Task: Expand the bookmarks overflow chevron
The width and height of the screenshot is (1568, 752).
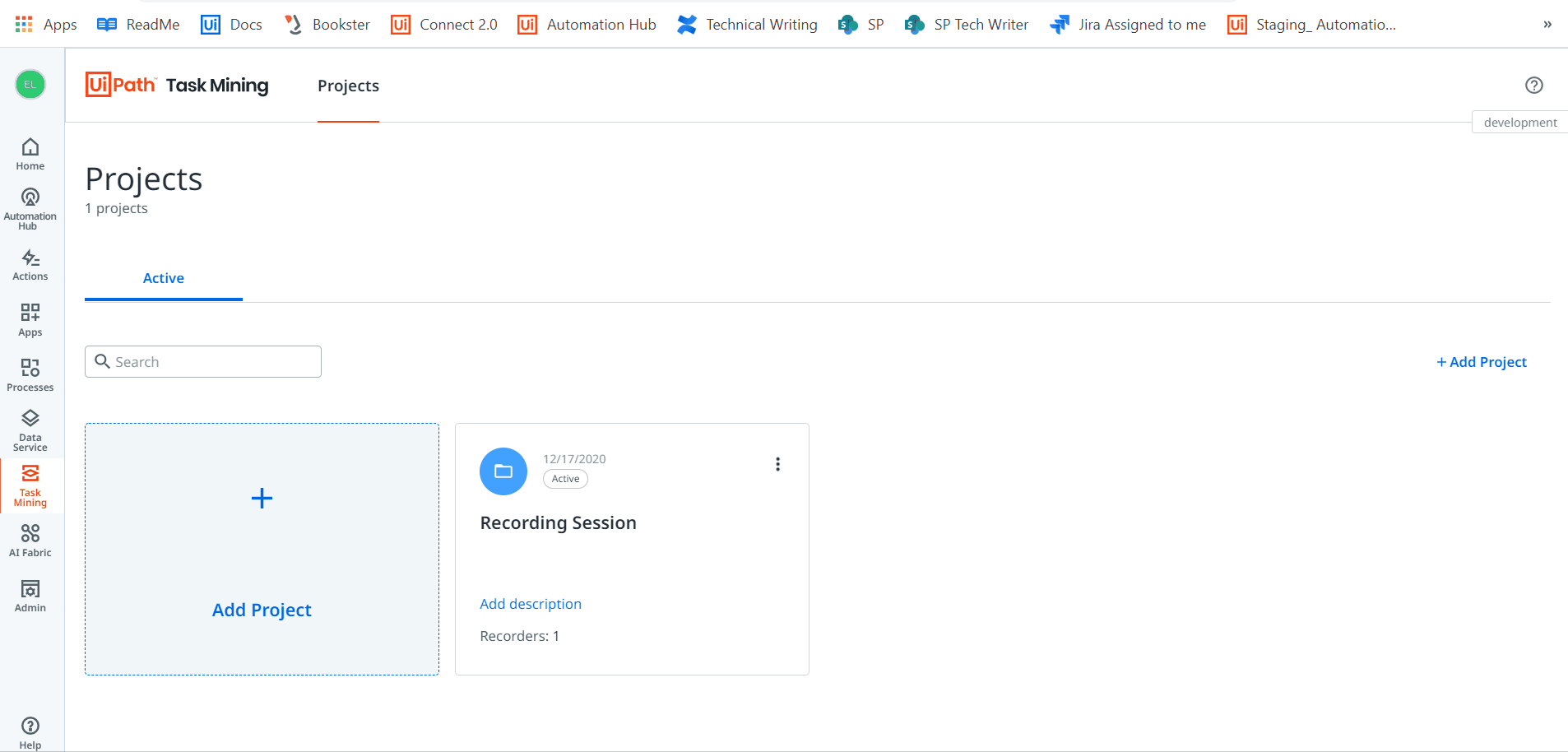Action: click(1547, 24)
